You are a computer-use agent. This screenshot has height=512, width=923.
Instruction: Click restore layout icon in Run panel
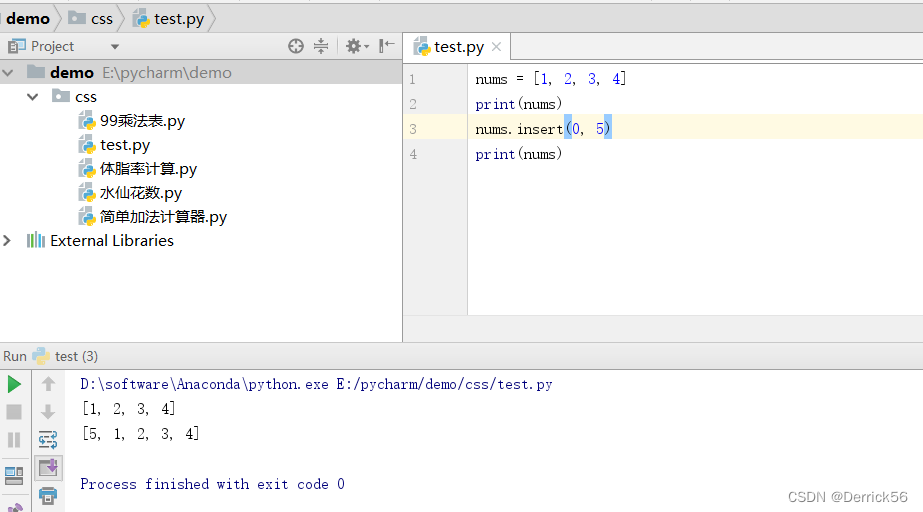coord(14,476)
